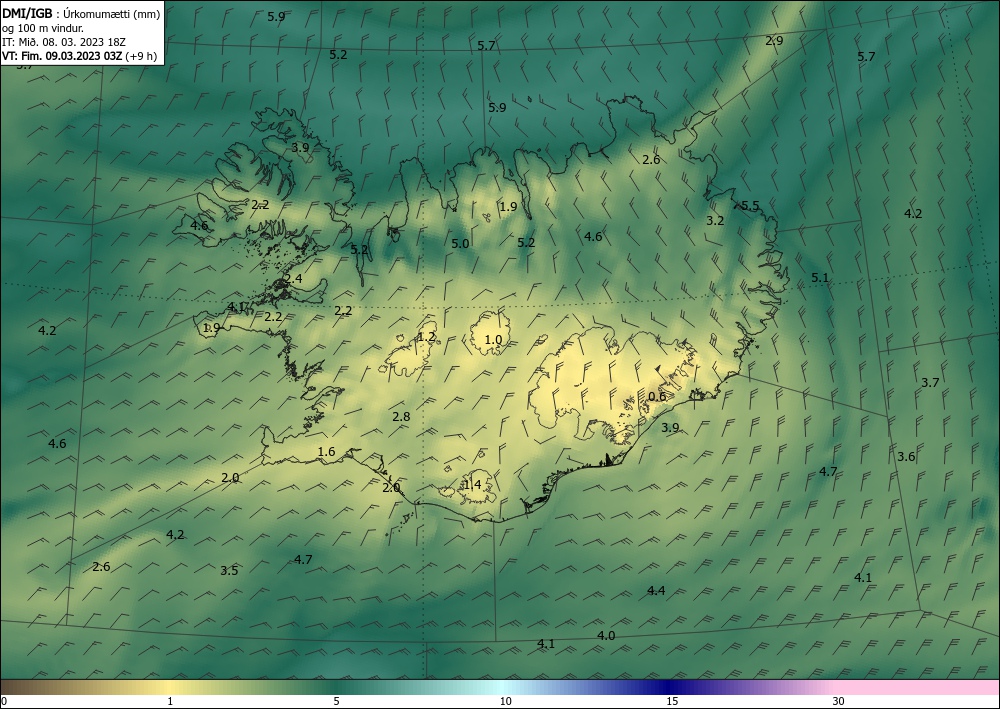This screenshot has height=709, width=1000.
Task: Click the 1.6 value label
Action: 326,451
